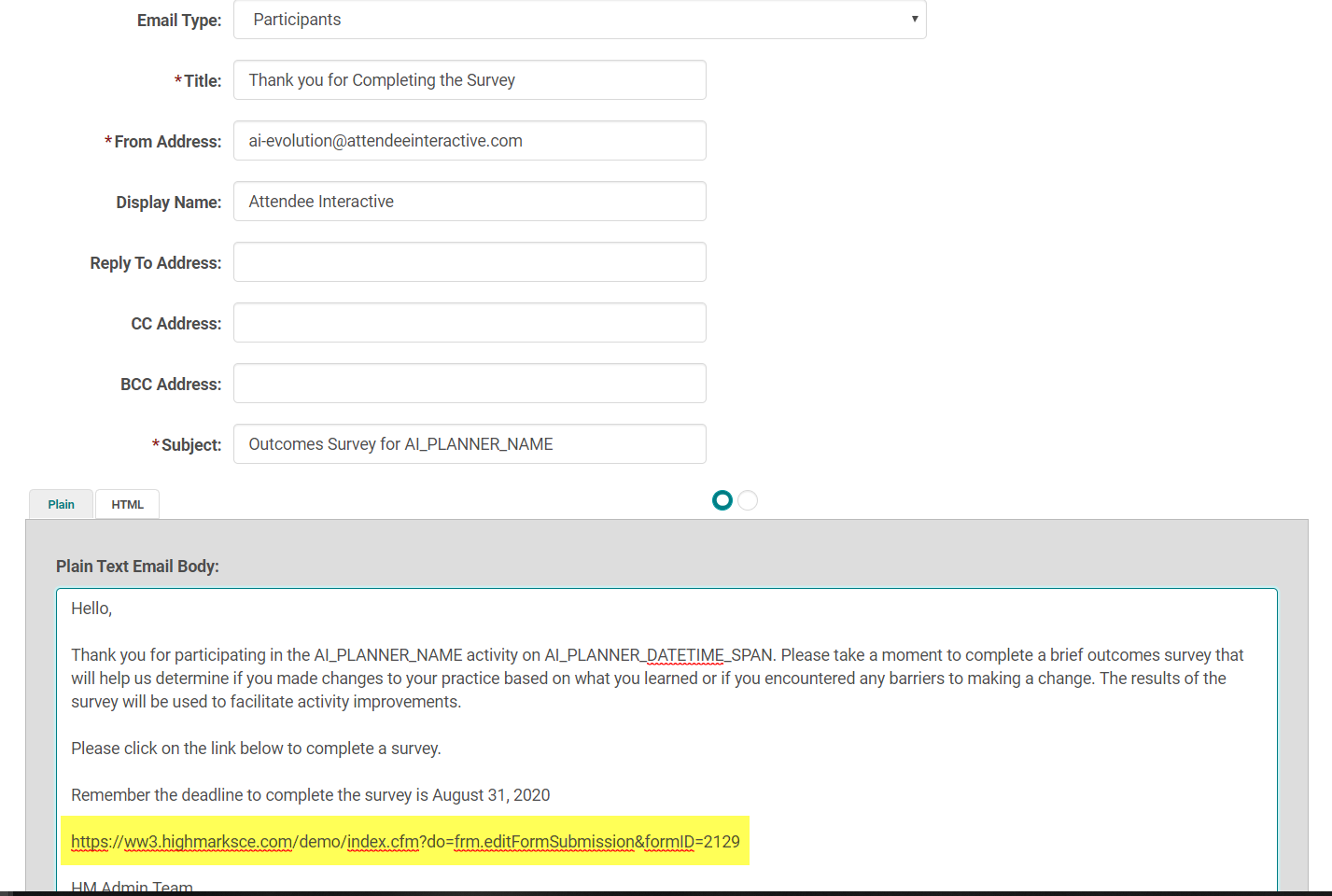The image size is (1332, 896).
Task: Select the empty Reply To Address field
Action: (470, 262)
